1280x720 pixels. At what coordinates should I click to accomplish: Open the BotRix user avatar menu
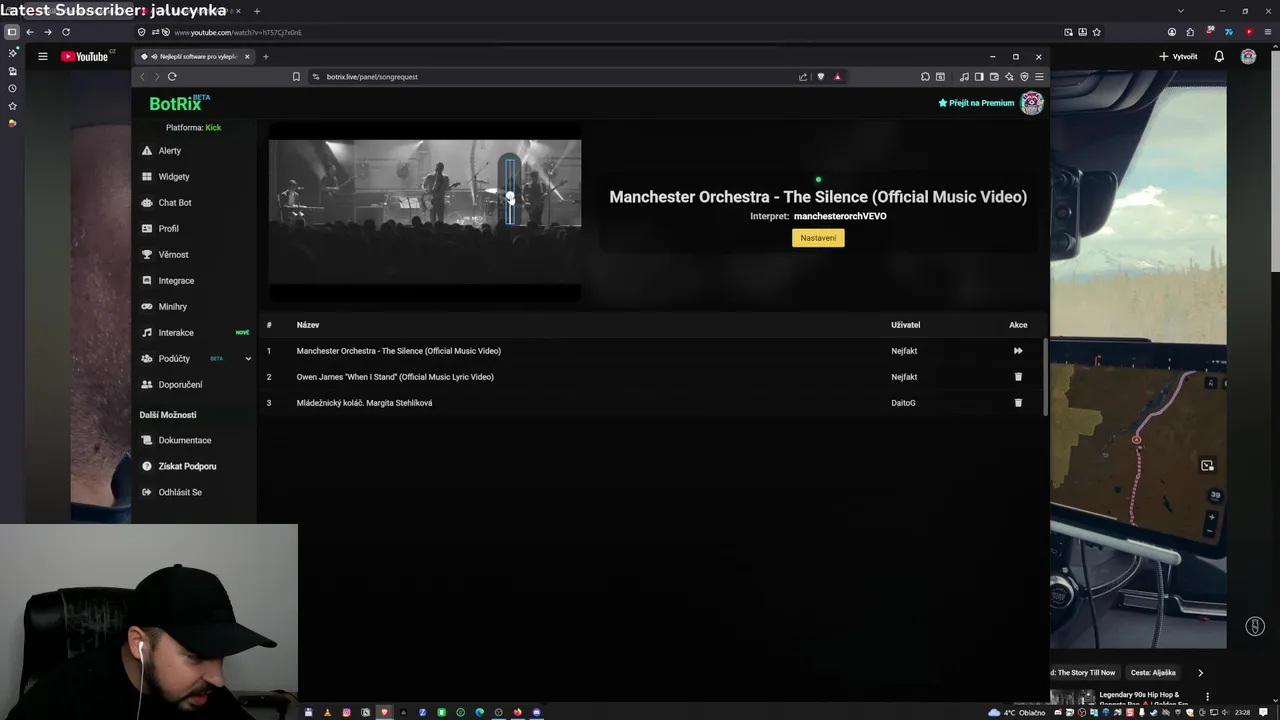click(1032, 103)
